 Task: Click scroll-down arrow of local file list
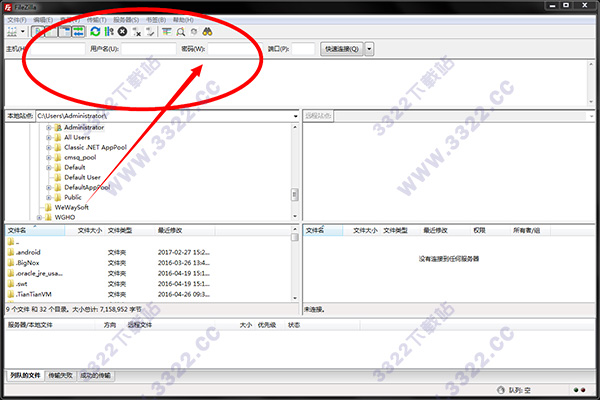pos(295,298)
